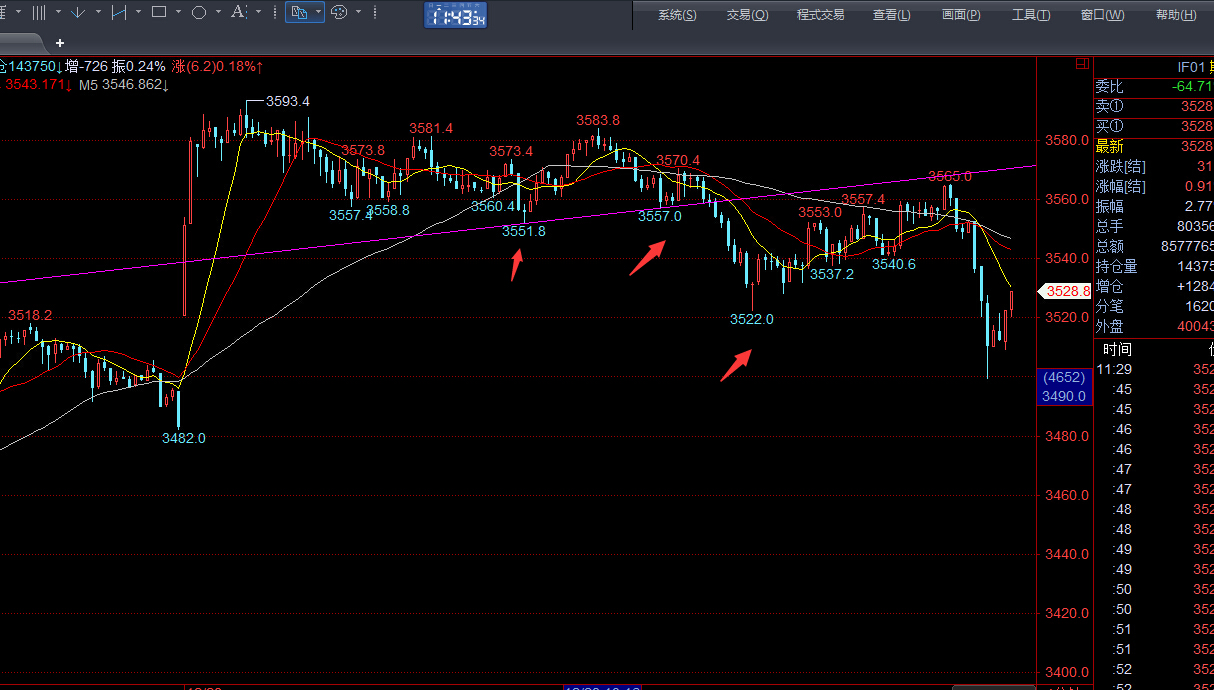Open the 交易(Q) trading menu

747,15
